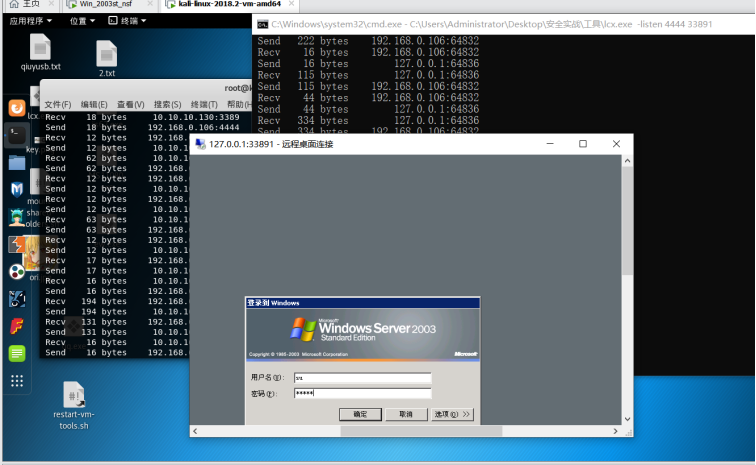Click the remote desktop horizontal scrollbar thumb

click(x=421, y=431)
